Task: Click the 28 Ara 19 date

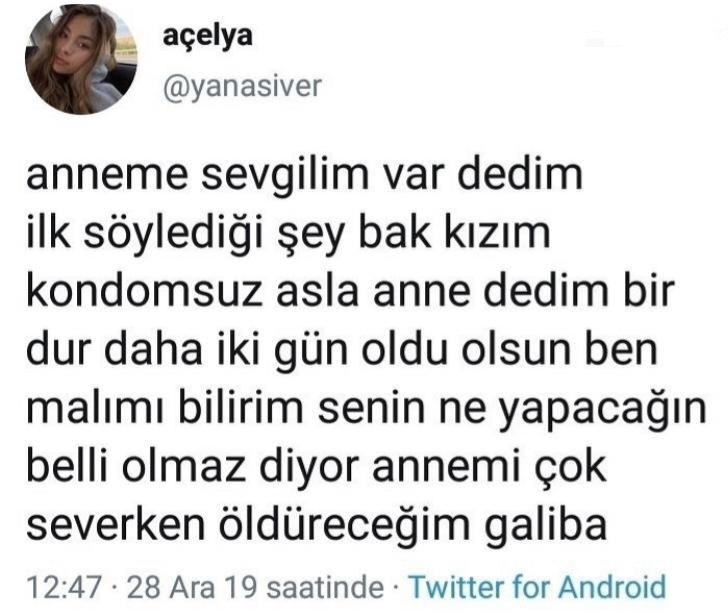Action: [192, 587]
